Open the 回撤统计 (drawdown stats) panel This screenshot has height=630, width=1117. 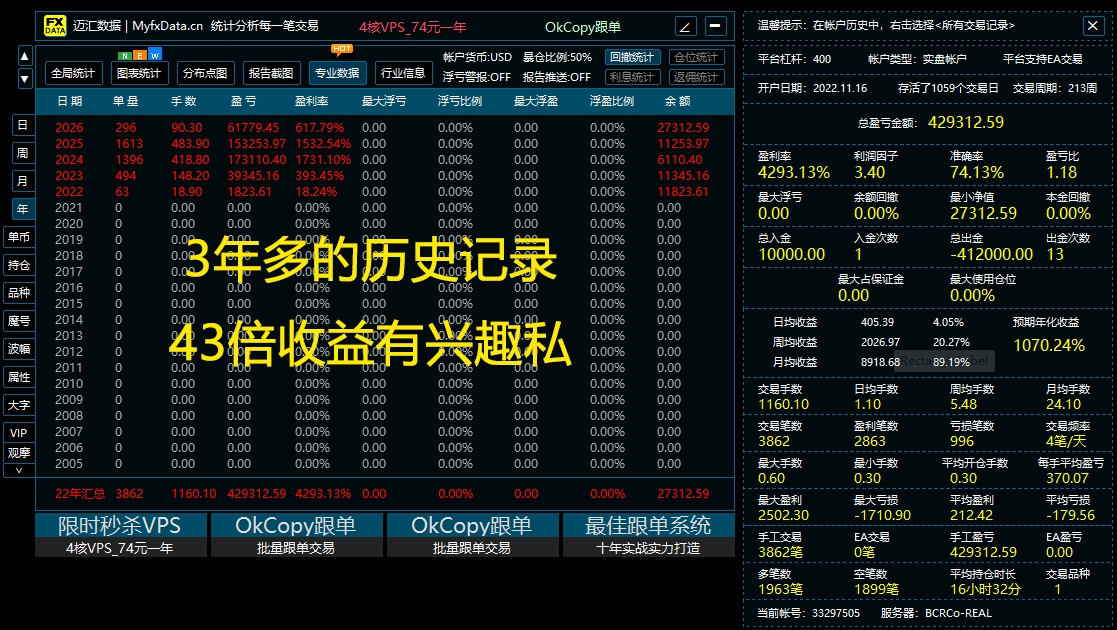(632, 57)
